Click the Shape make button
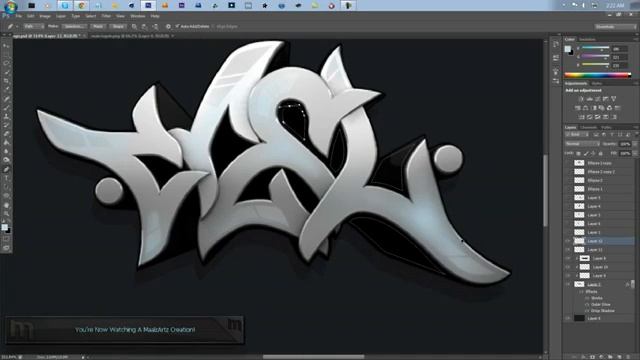This screenshot has width=640, height=360. (x=118, y=27)
